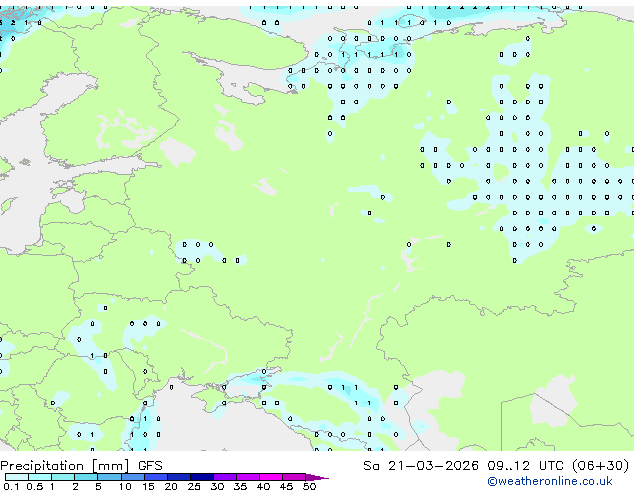Pick the magenta swatch between 40 and 45
Viewport: 634px width, 490px height.
(x=271, y=477)
